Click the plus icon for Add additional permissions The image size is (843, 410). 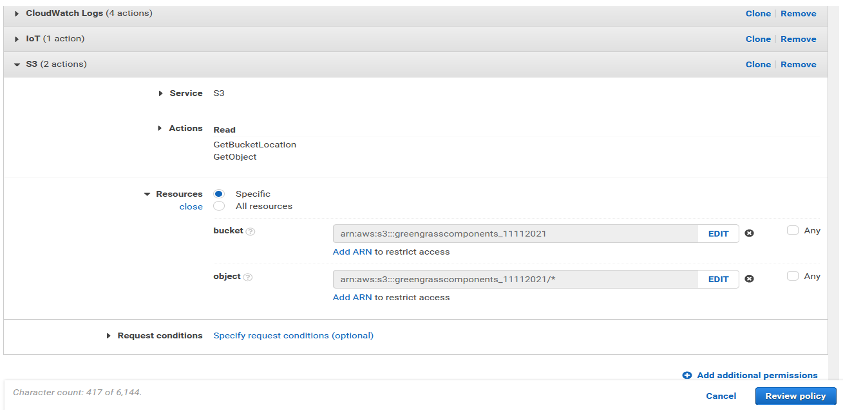pos(687,375)
